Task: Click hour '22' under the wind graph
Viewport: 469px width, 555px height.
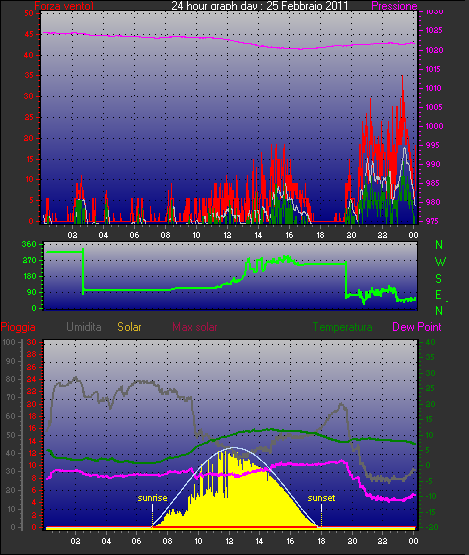Action: 382,235
